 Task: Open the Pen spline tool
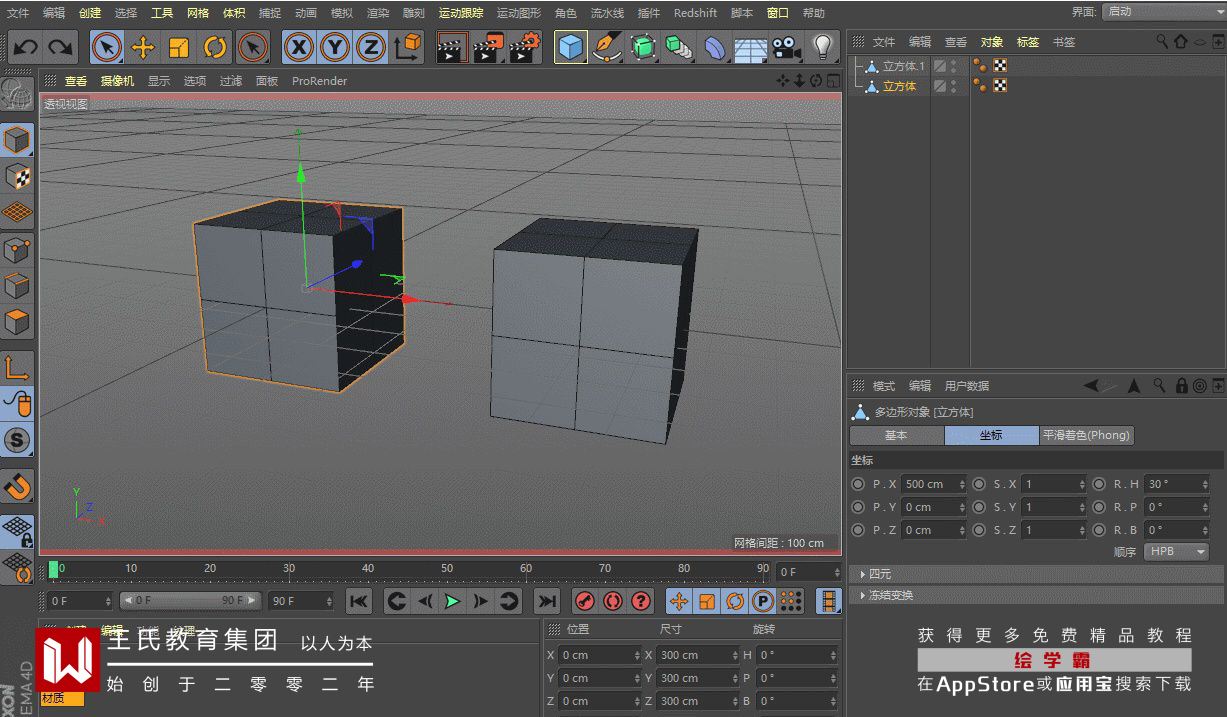pyautogui.click(x=607, y=47)
